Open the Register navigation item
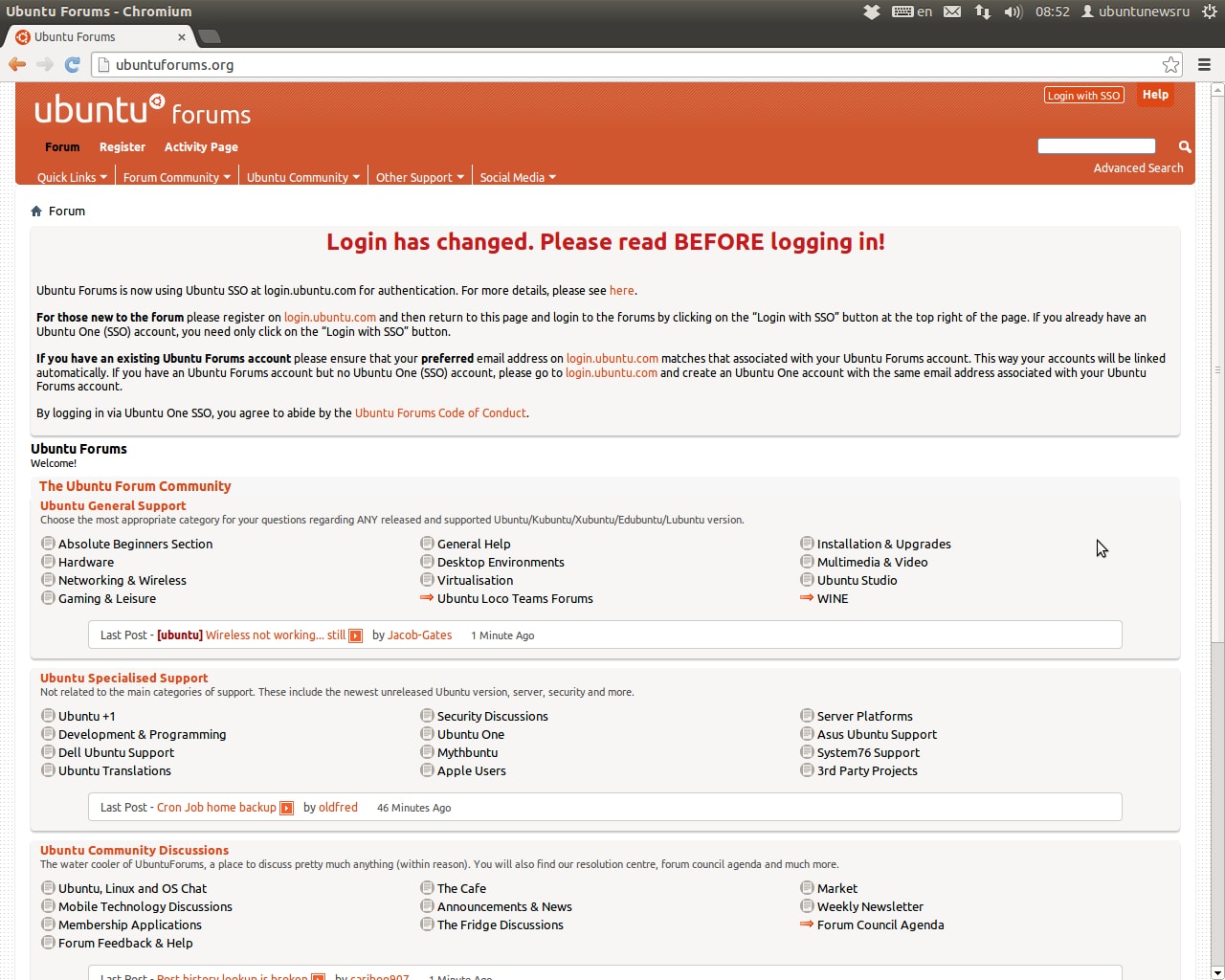The height and width of the screenshot is (980, 1225). click(x=122, y=146)
